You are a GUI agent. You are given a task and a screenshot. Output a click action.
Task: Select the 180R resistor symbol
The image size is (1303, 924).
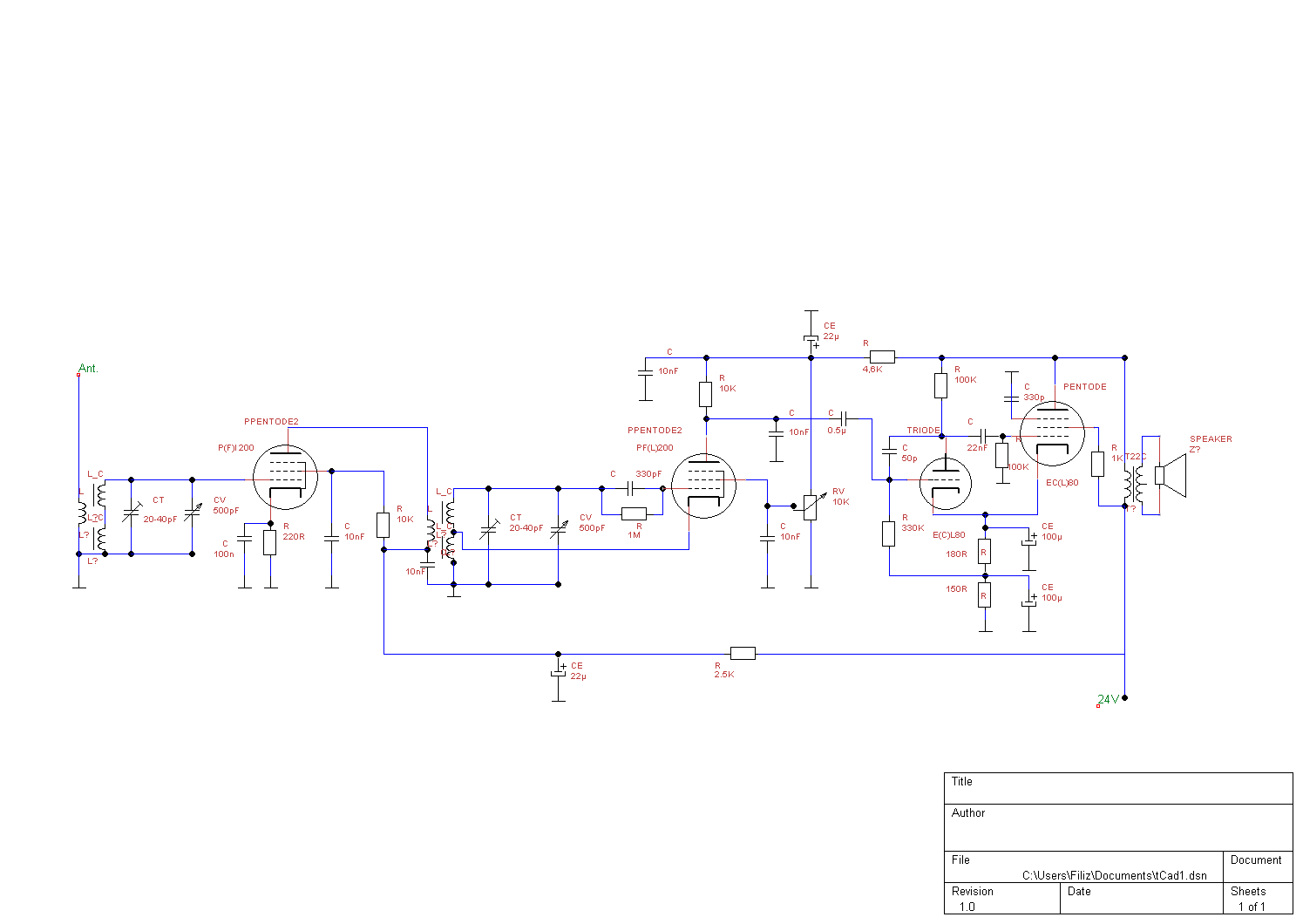point(984,552)
